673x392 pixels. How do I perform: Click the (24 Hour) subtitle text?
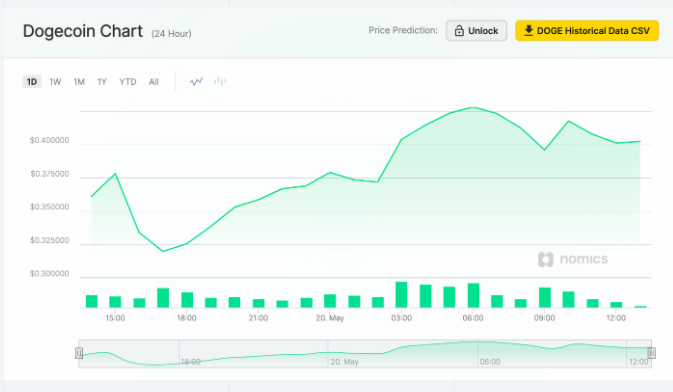(171, 33)
